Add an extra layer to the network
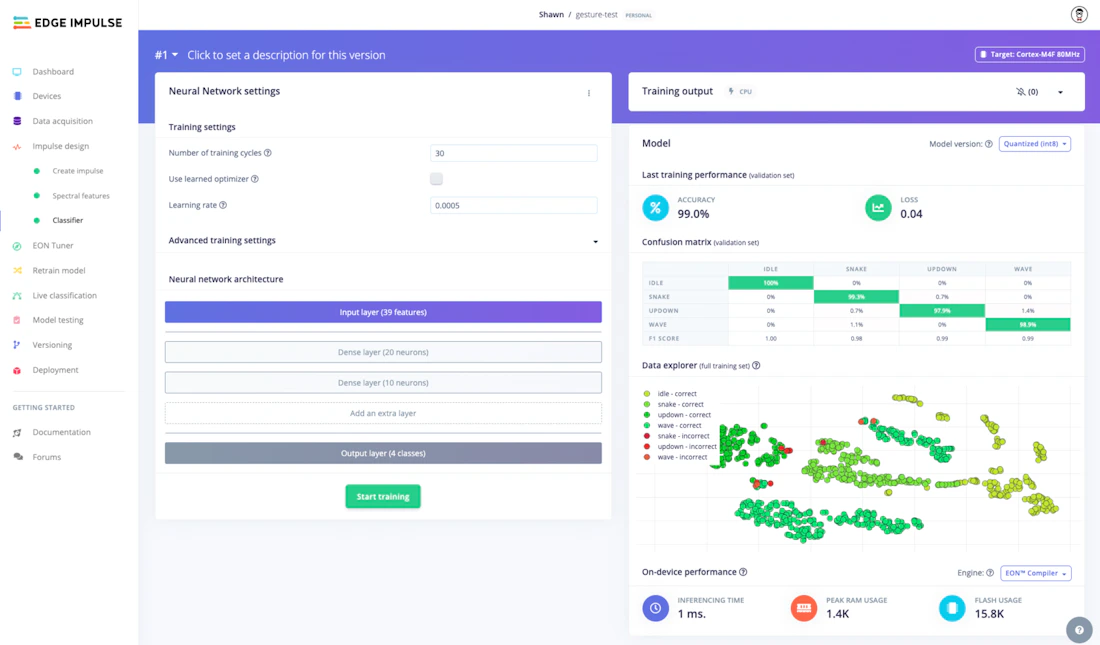Image resolution: width=1100 pixels, height=645 pixels. pyautogui.click(x=382, y=413)
